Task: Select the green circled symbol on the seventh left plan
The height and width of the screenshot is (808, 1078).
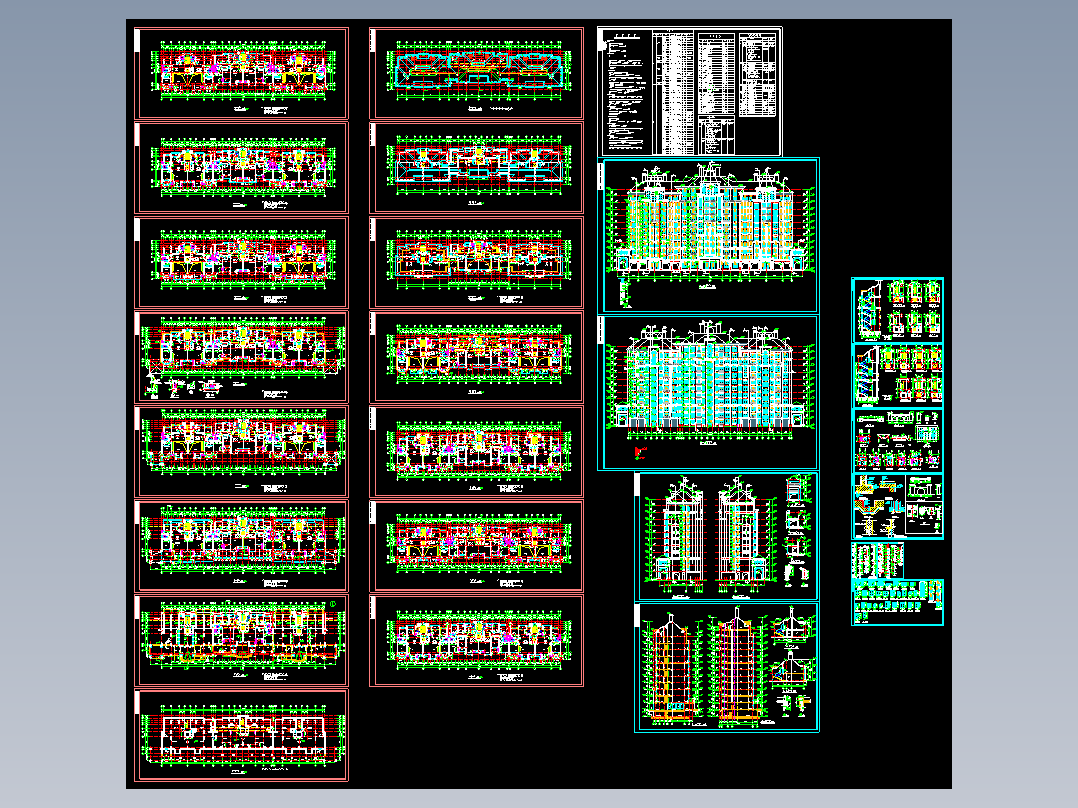Action: point(333,604)
